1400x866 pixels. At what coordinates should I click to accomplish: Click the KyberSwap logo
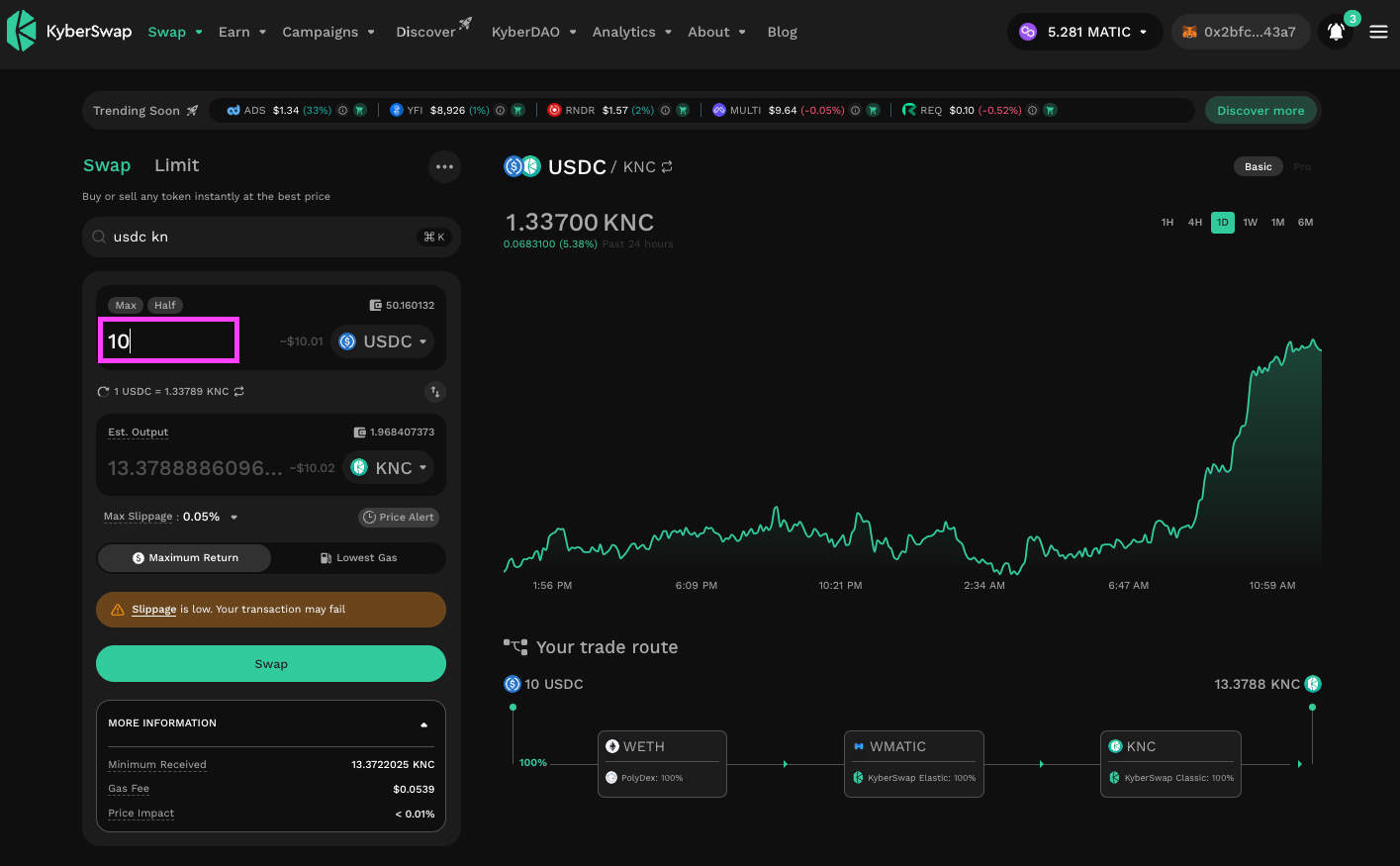pos(69,32)
